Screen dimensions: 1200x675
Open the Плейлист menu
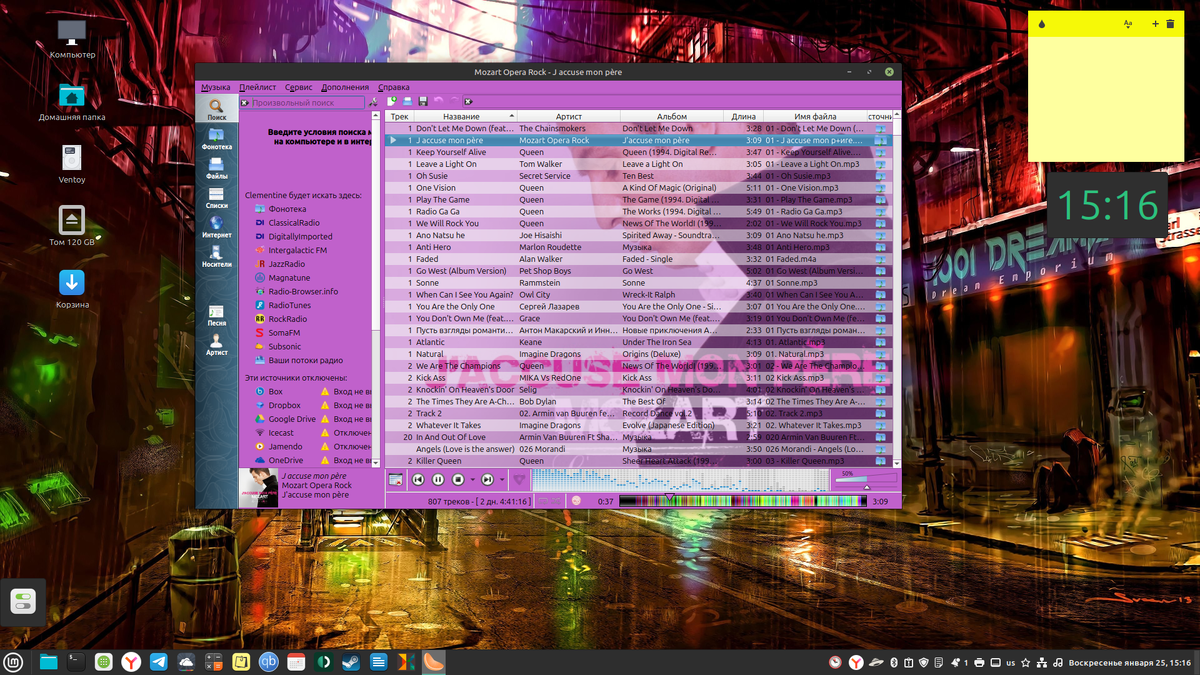point(257,87)
